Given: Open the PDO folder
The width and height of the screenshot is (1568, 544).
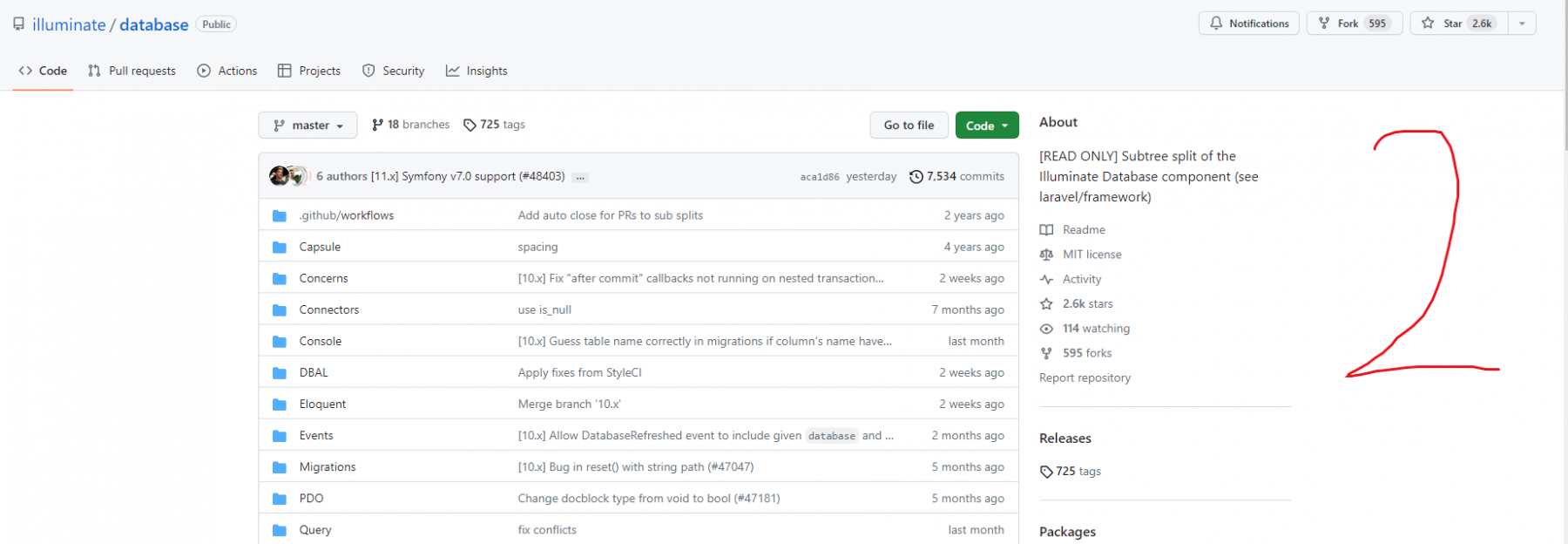Looking at the screenshot, I should tap(311, 498).
